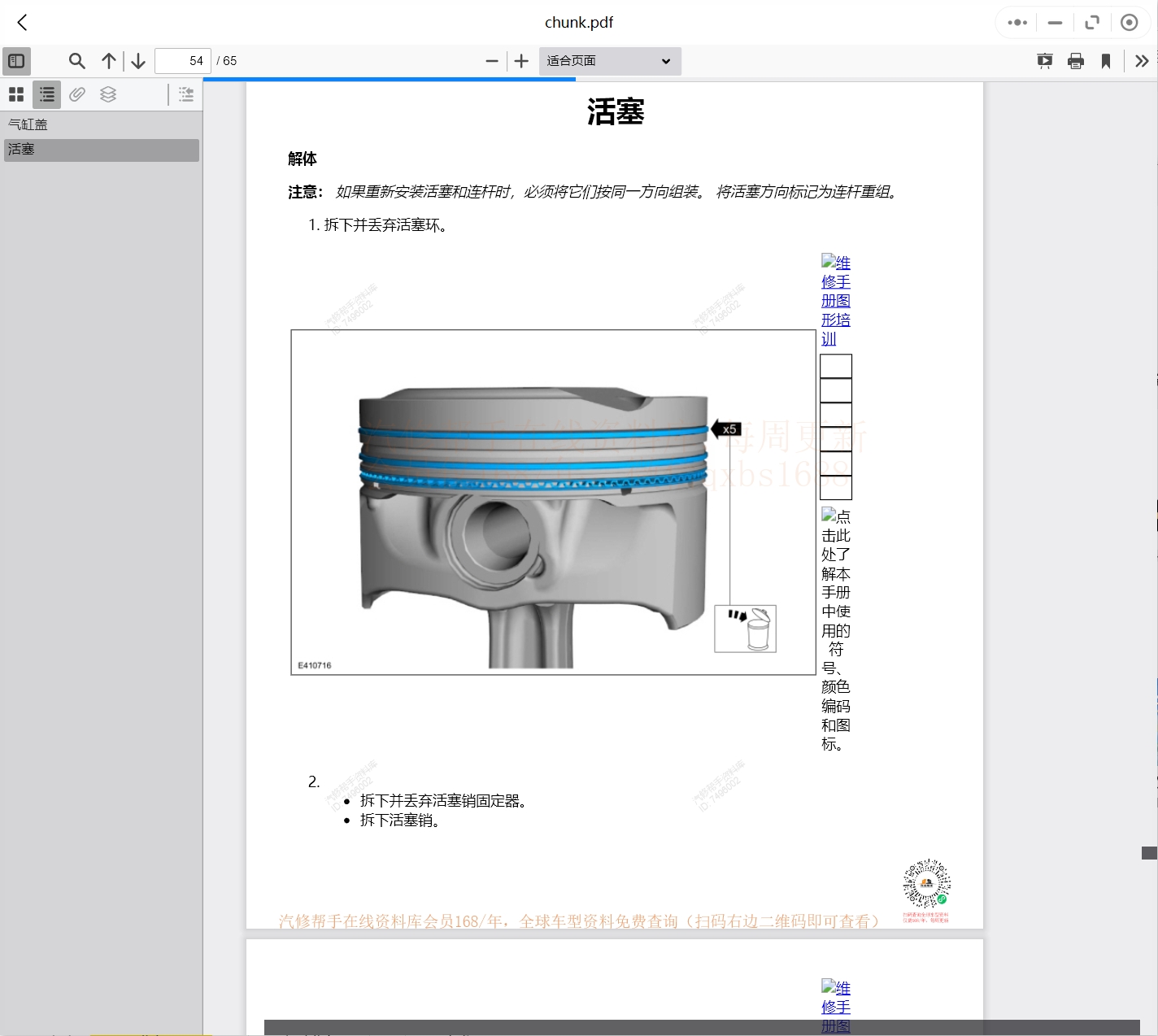
Task: Open the document search tool
Action: [x=77, y=61]
